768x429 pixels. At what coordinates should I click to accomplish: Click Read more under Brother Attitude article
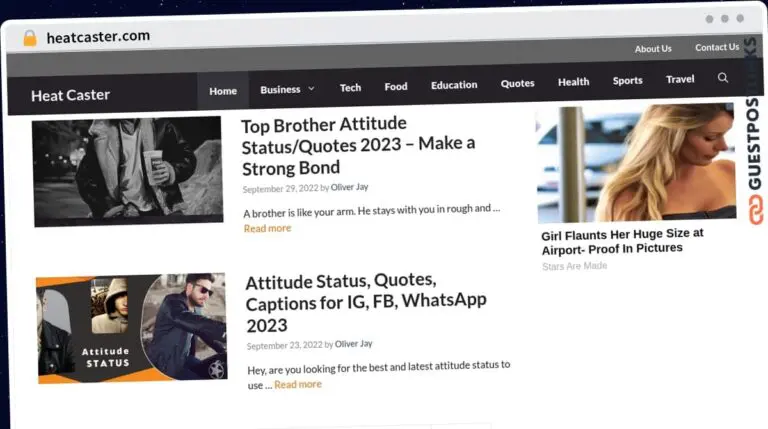point(267,228)
